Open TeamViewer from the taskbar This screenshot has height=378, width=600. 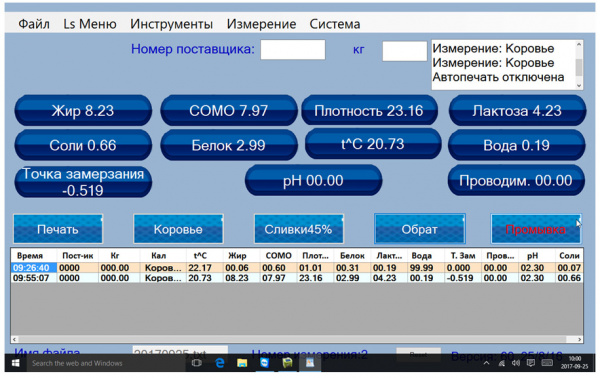click(x=264, y=363)
